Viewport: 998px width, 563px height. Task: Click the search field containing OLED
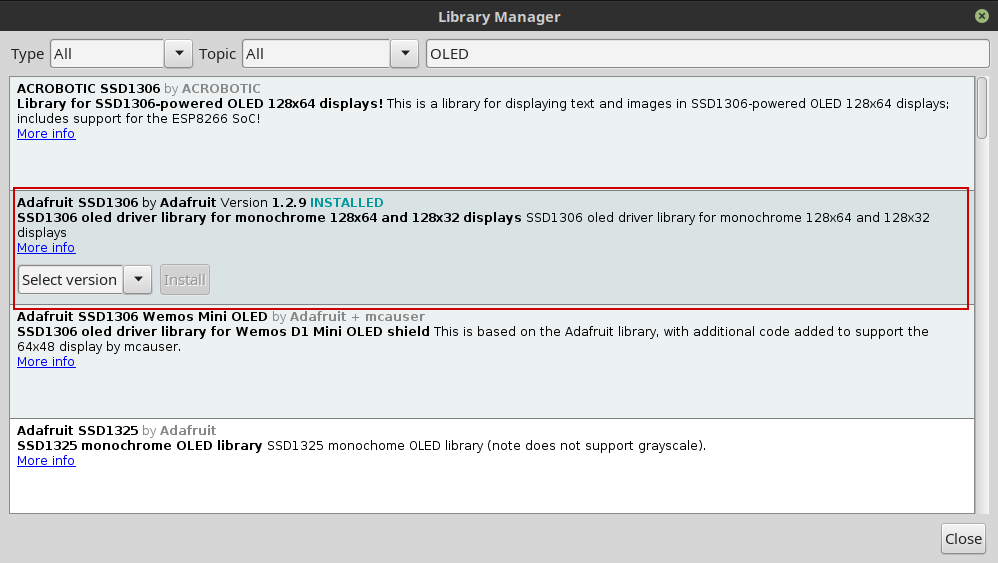707,53
